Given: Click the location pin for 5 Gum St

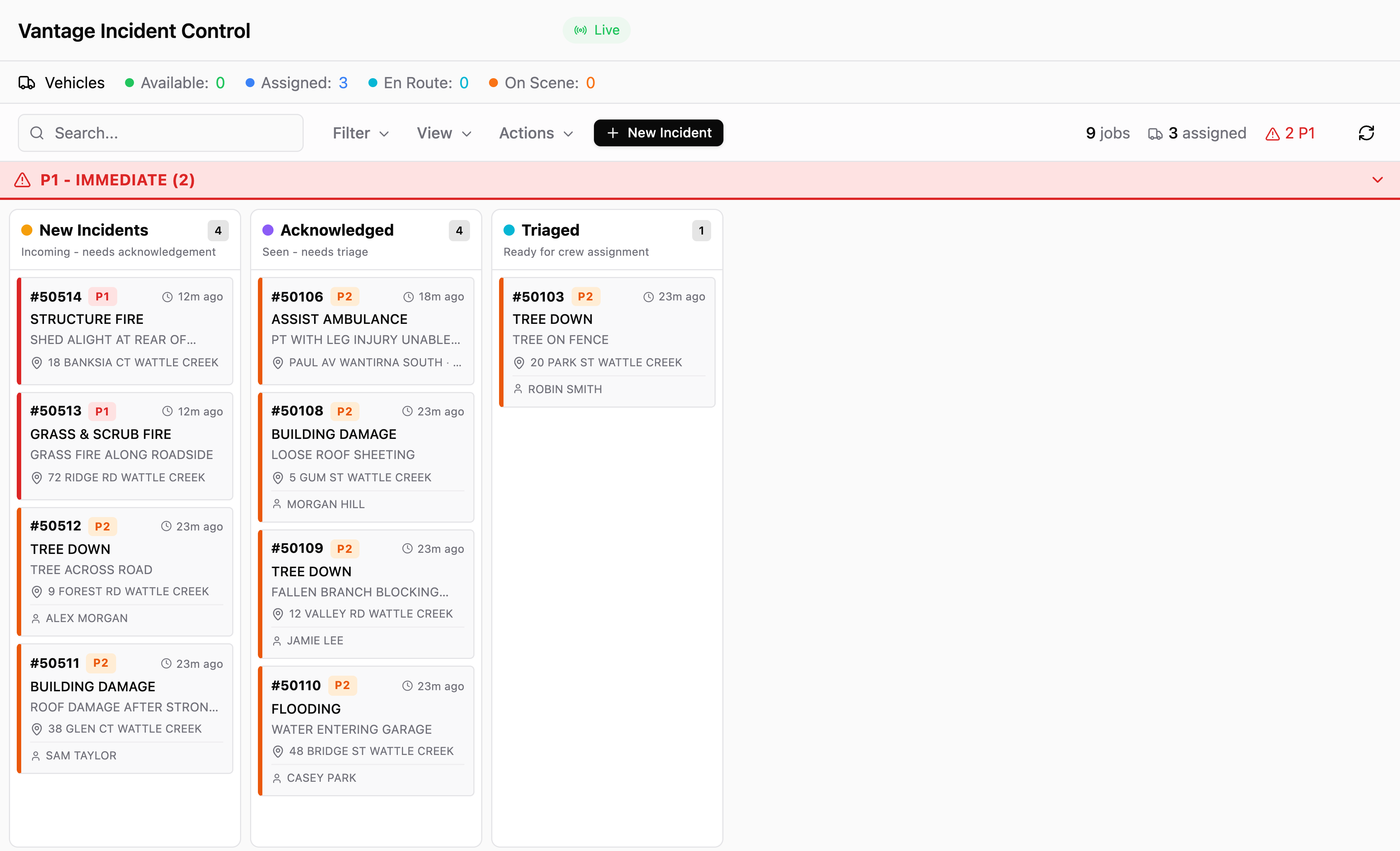Looking at the screenshot, I should pyautogui.click(x=278, y=478).
